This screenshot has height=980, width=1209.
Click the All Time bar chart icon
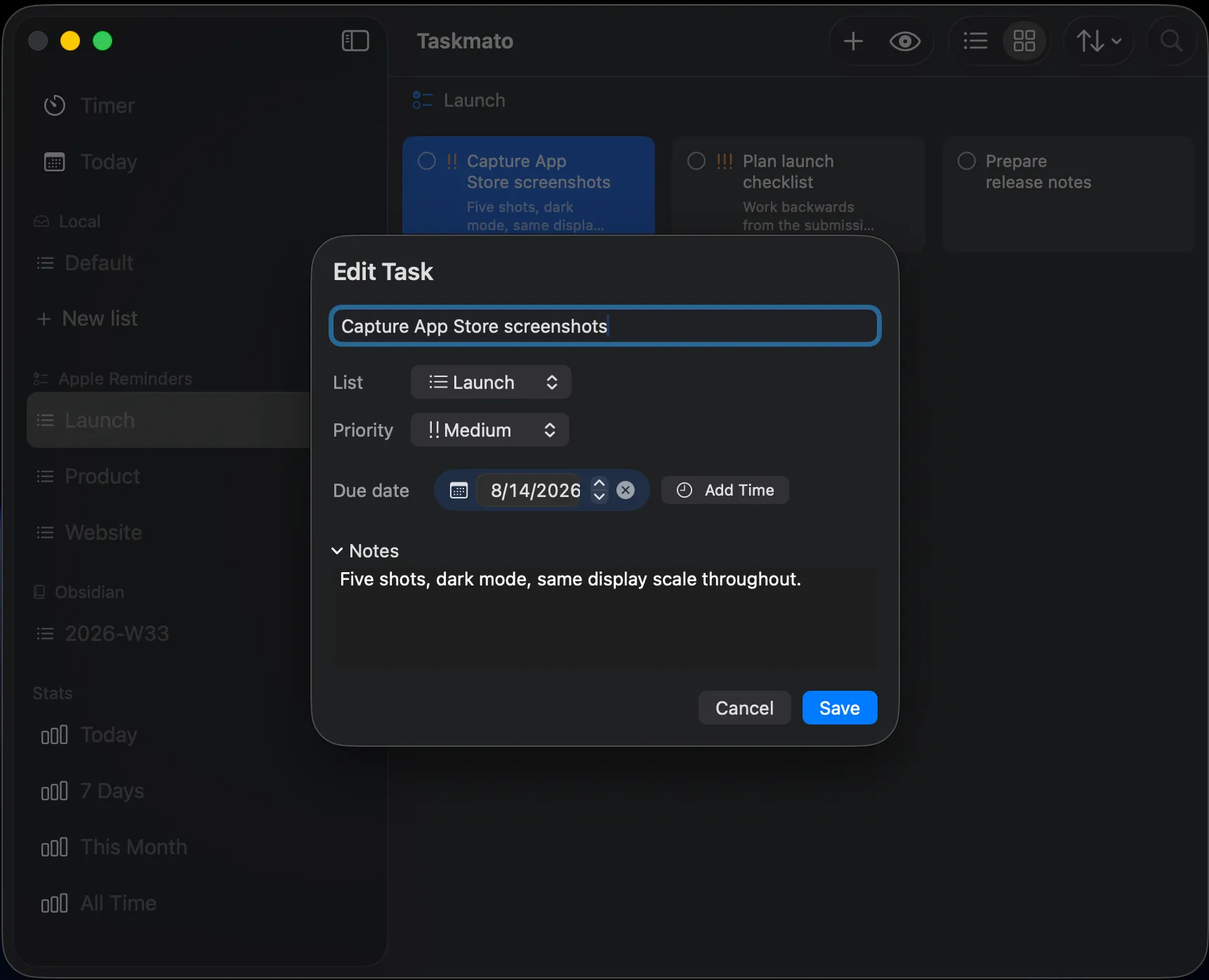pyautogui.click(x=55, y=903)
